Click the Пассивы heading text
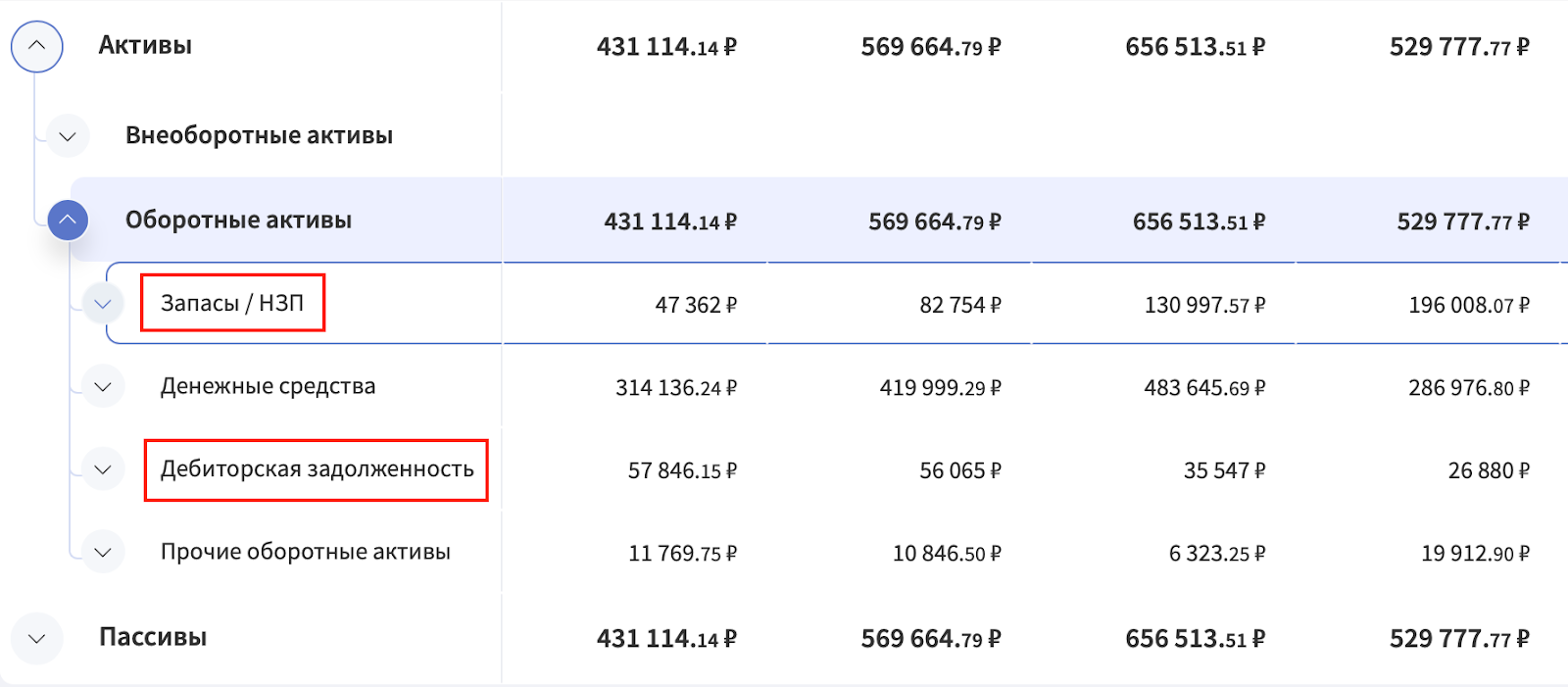1568x687 pixels. click(x=153, y=638)
